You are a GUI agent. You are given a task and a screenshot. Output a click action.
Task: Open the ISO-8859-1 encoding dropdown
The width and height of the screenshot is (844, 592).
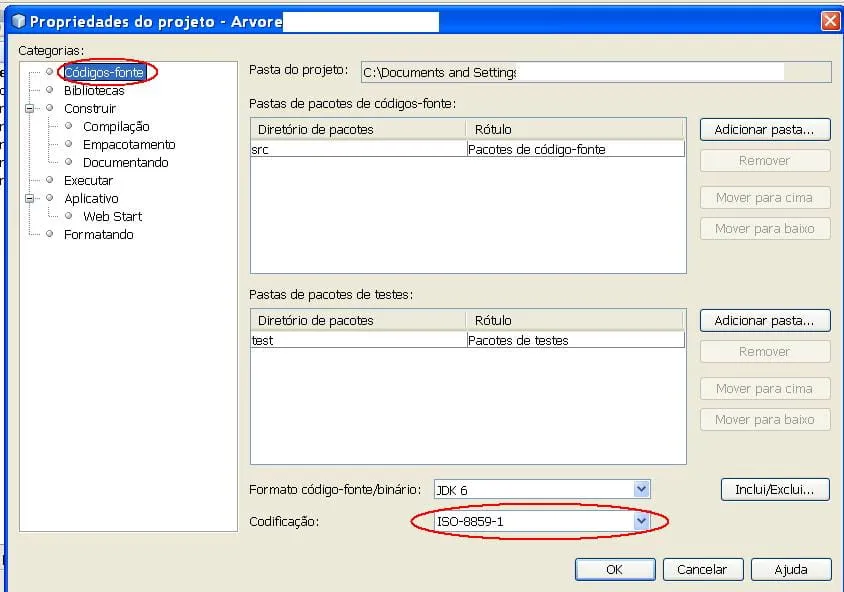pyautogui.click(x=641, y=521)
